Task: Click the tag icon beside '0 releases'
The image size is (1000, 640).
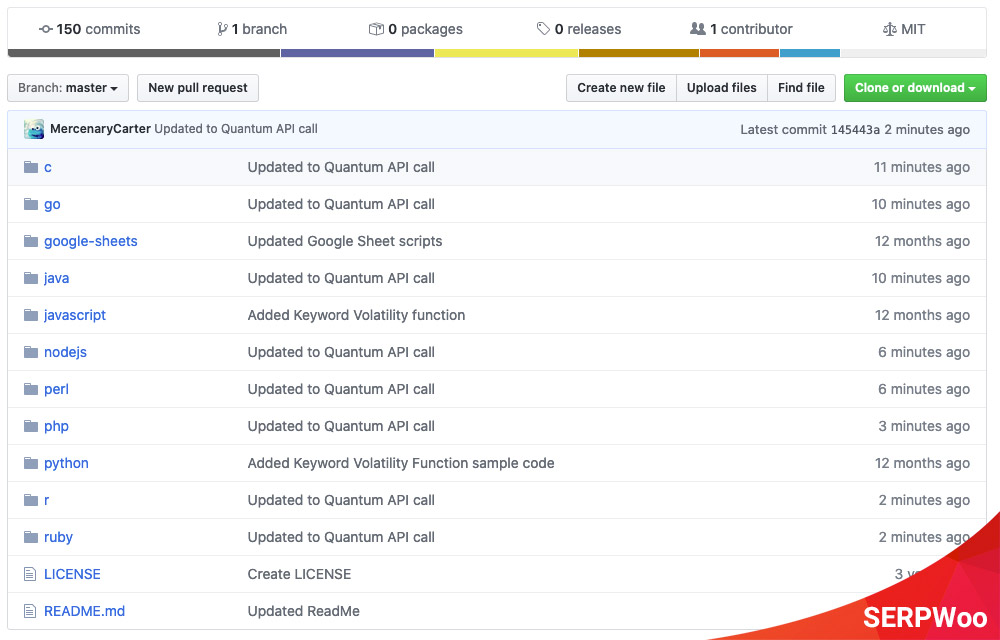Action: 543,29
